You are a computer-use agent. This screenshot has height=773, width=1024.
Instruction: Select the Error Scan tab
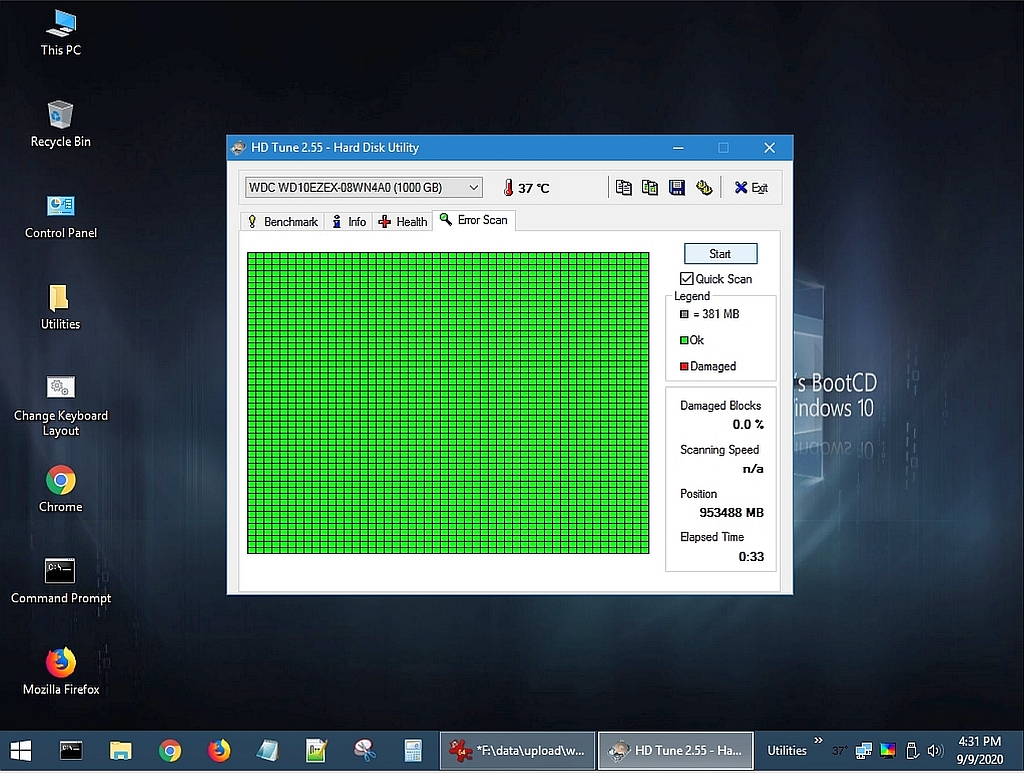coord(474,220)
